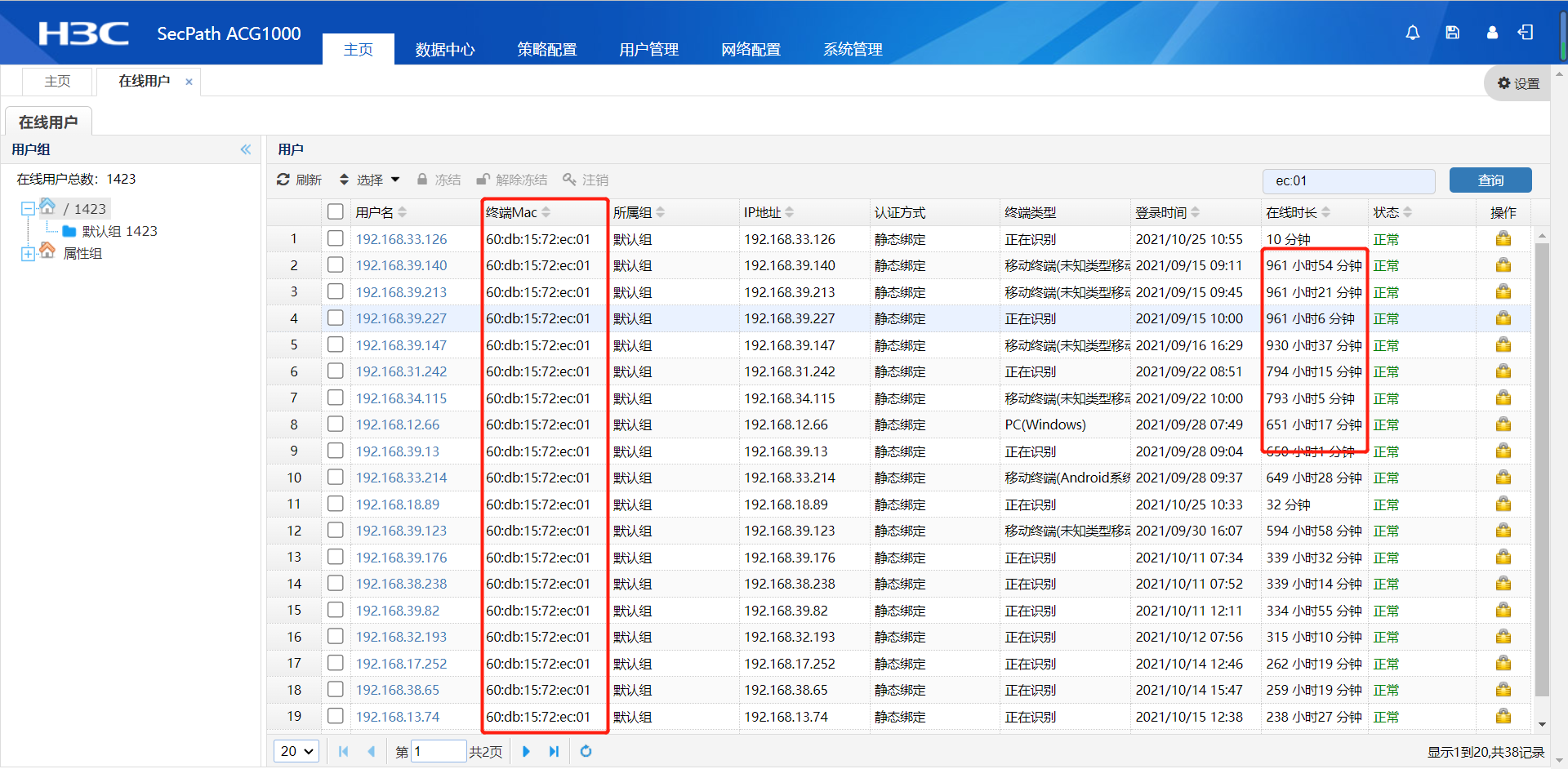The image size is (1568, 769).
Task: Open the page size dropdown showing 20
Action: pos(296,751)
